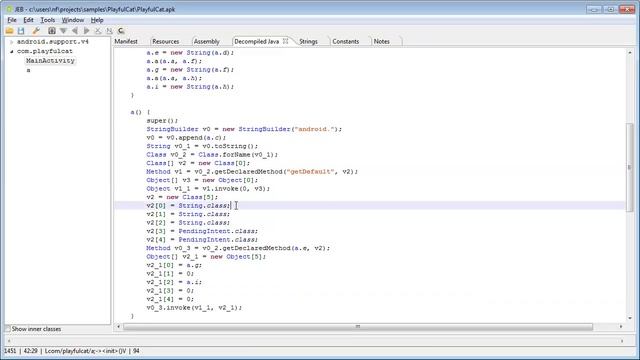Click the open file folder icon
Image resolution: width=640 pixels, height=360 pixels.
pos(9,31)
